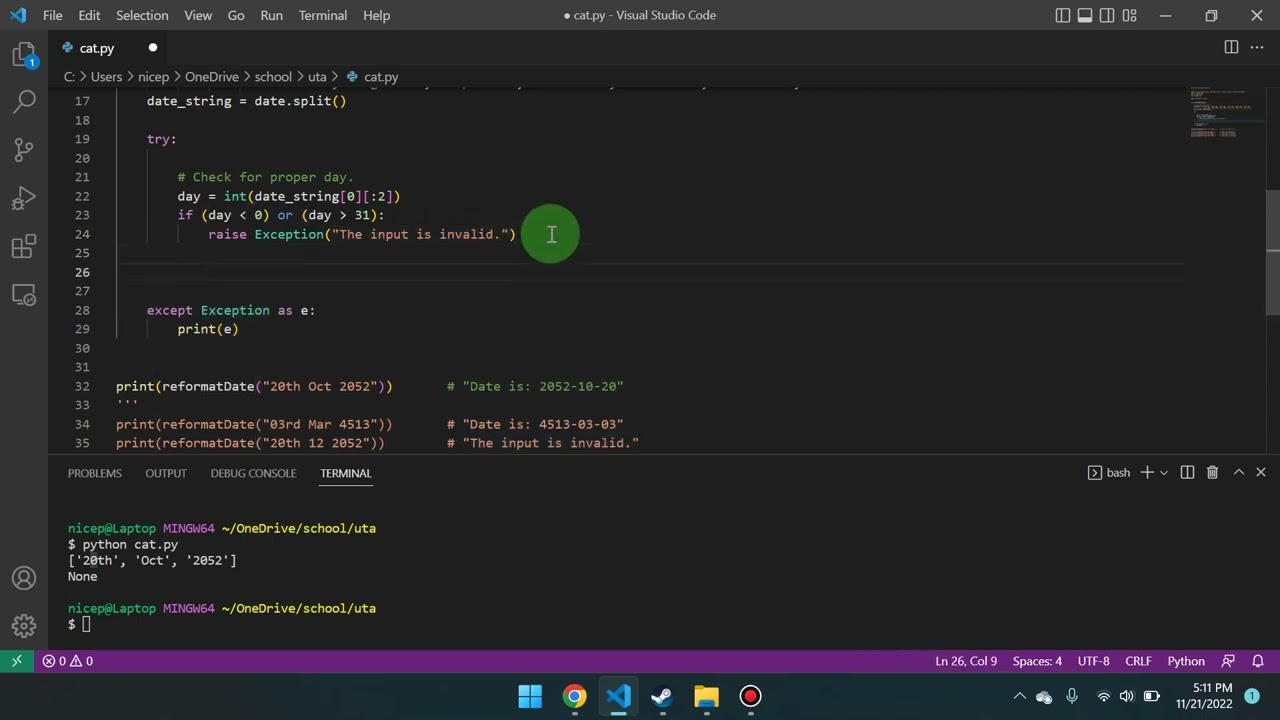The width and height of the screenshot is (1280, 720).
Task: Open the Search view in the activity bar
Action: coord(24,101)
